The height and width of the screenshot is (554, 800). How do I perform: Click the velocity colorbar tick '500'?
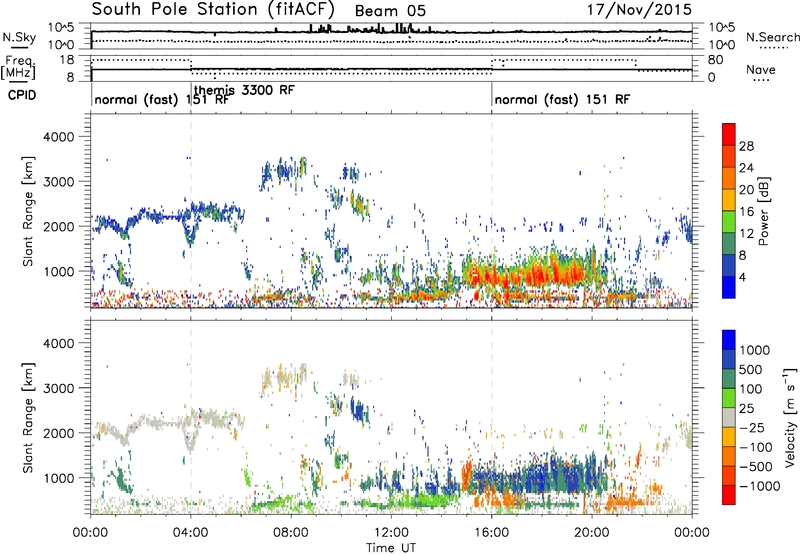coord(751,369)
